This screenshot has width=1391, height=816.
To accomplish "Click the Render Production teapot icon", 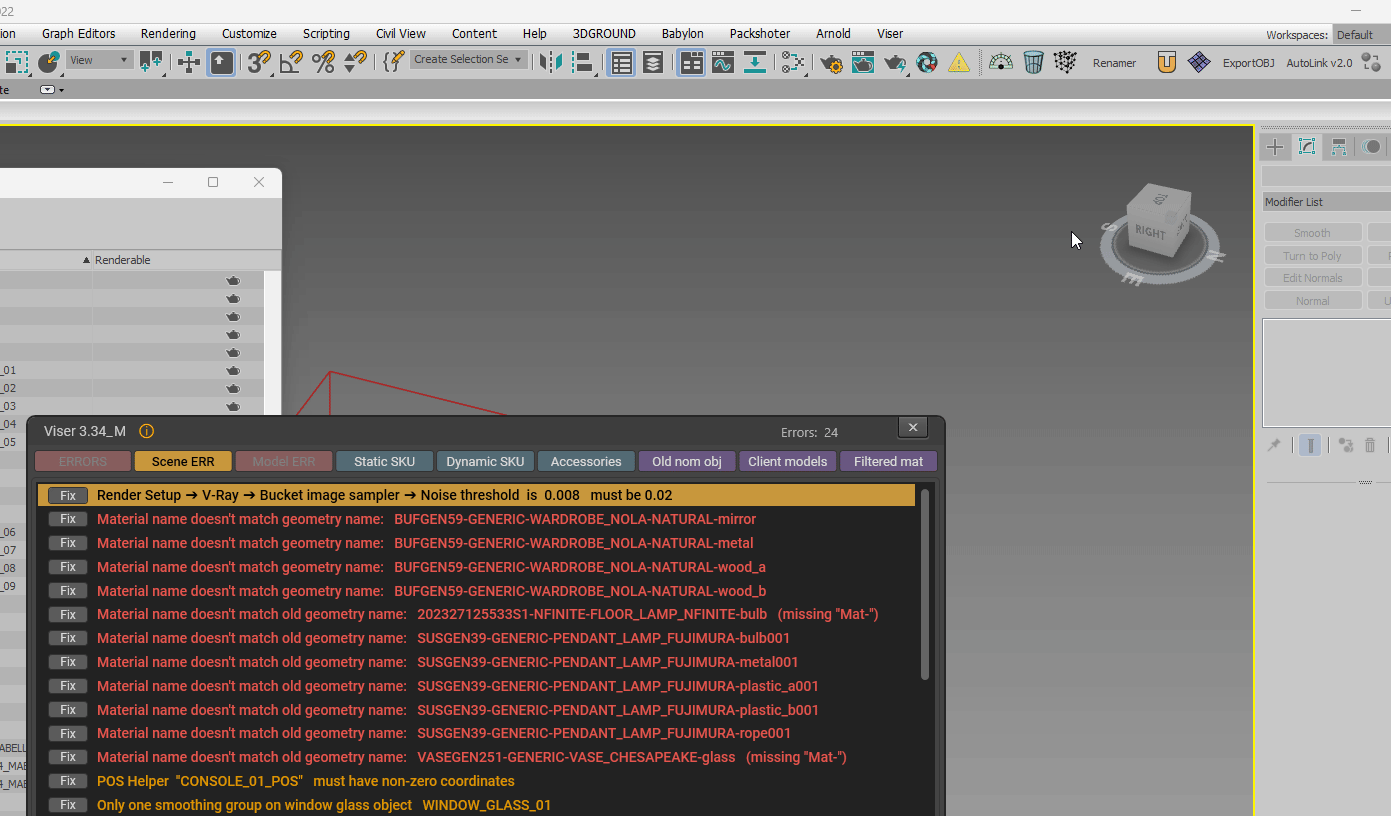I will tap(895, 63).
